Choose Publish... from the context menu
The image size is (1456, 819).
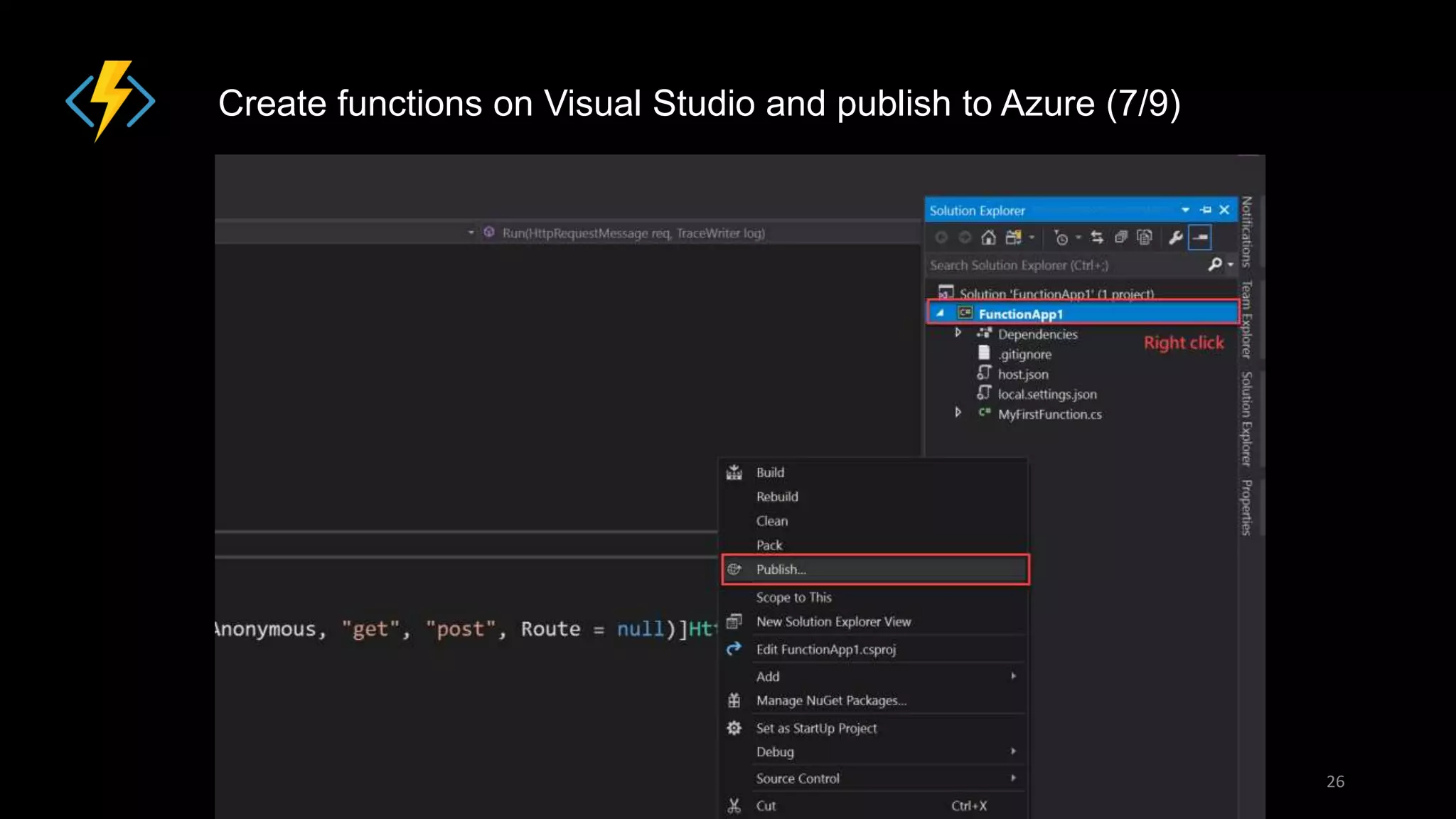coord(875,569)
